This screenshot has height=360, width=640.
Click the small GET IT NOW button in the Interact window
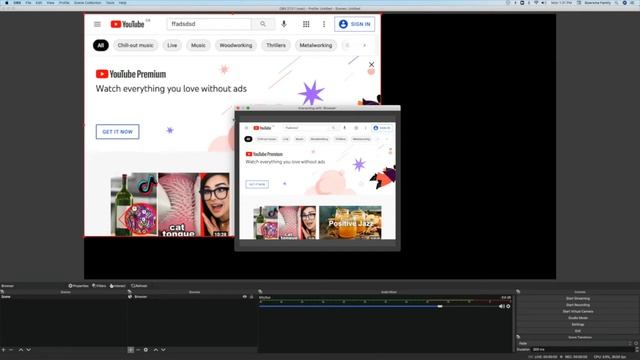pyautogui.click(x=257, y=184)
